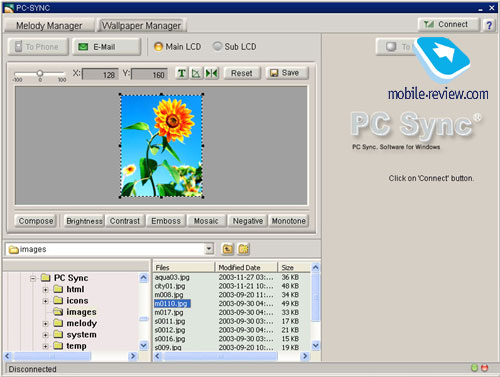Select file s0011.jpg in the list

[170, 321]
